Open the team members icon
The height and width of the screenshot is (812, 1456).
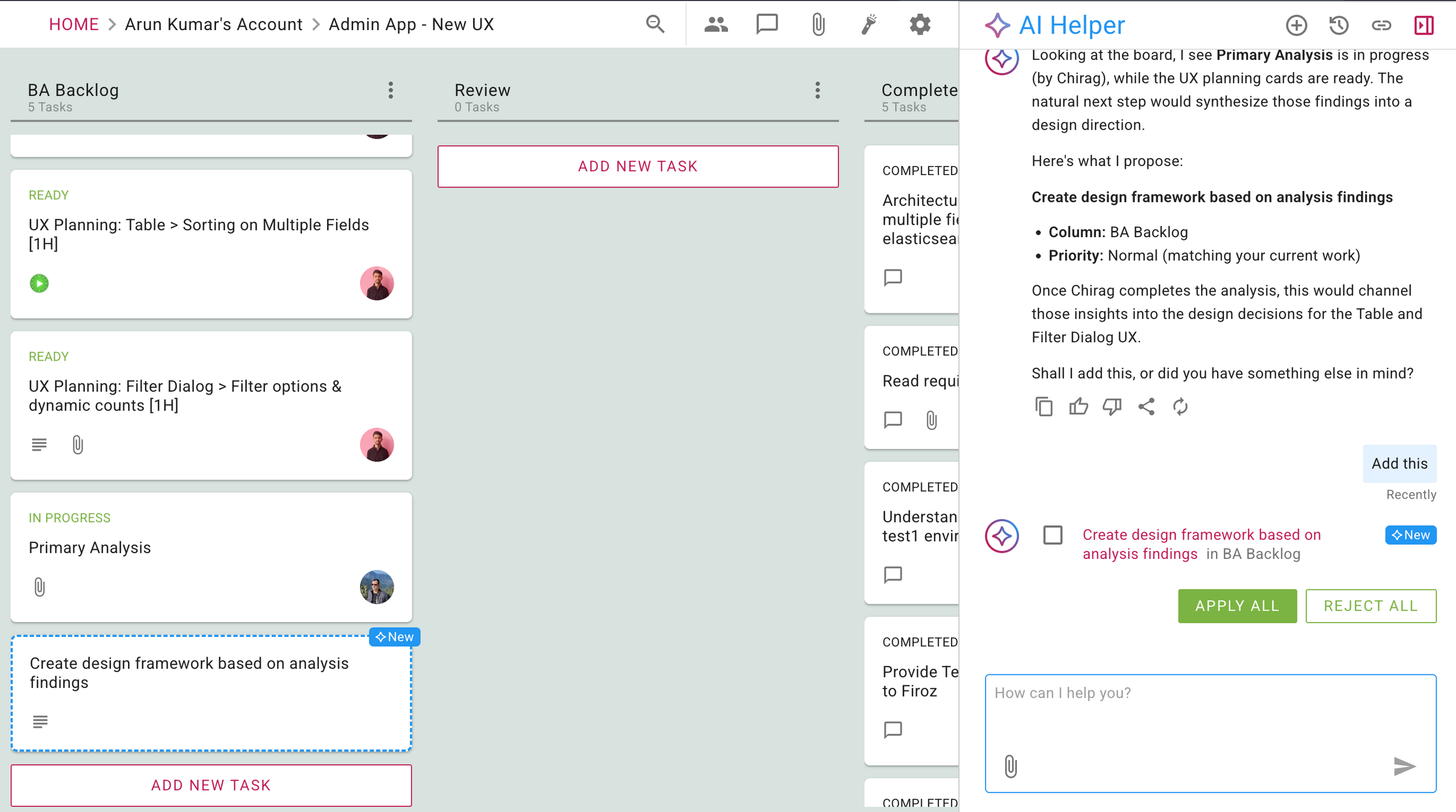pyautogui.click(x=716, y=24)
